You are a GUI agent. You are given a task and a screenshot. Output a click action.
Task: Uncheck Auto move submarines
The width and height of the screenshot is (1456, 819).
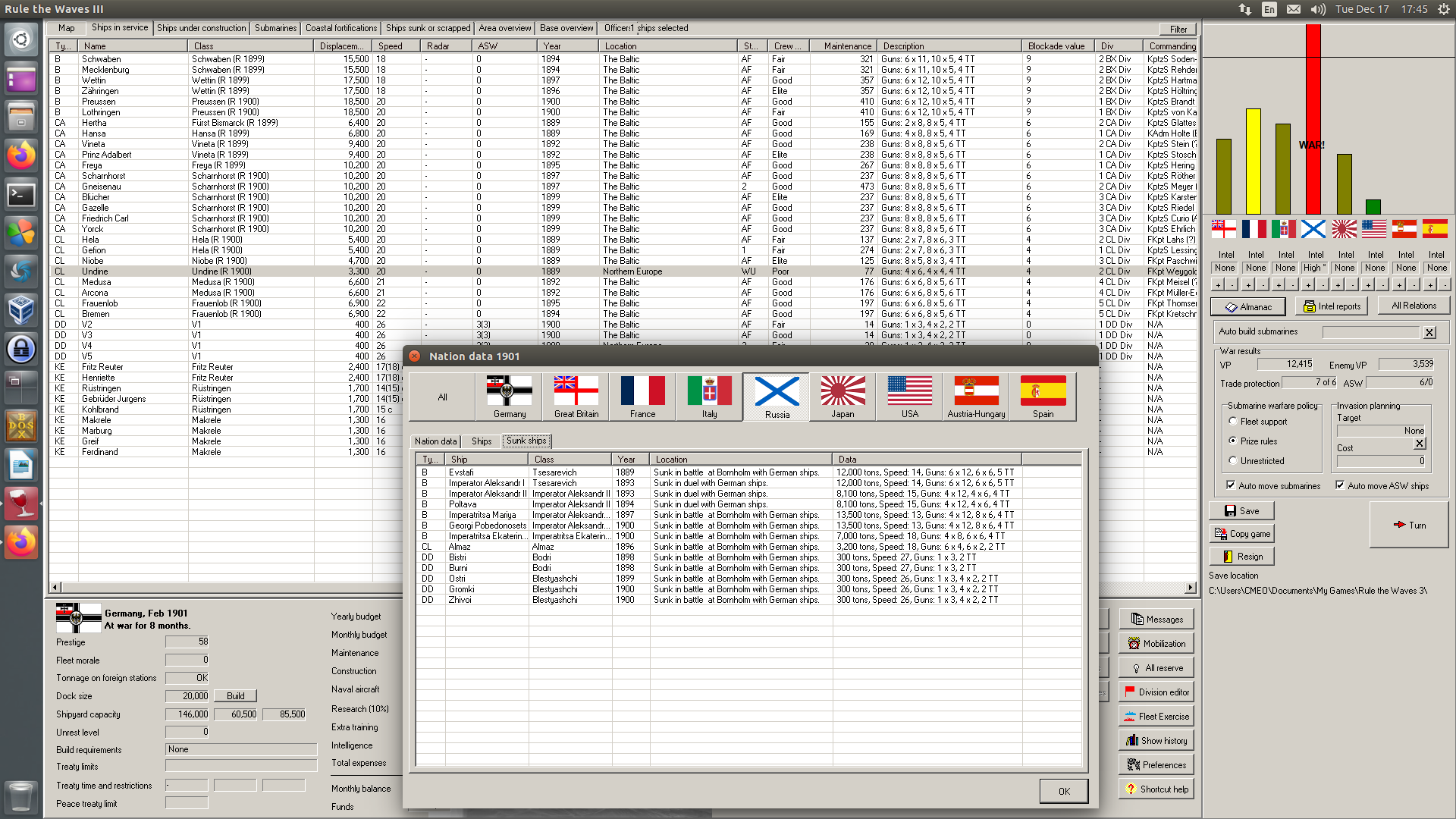1230,485
